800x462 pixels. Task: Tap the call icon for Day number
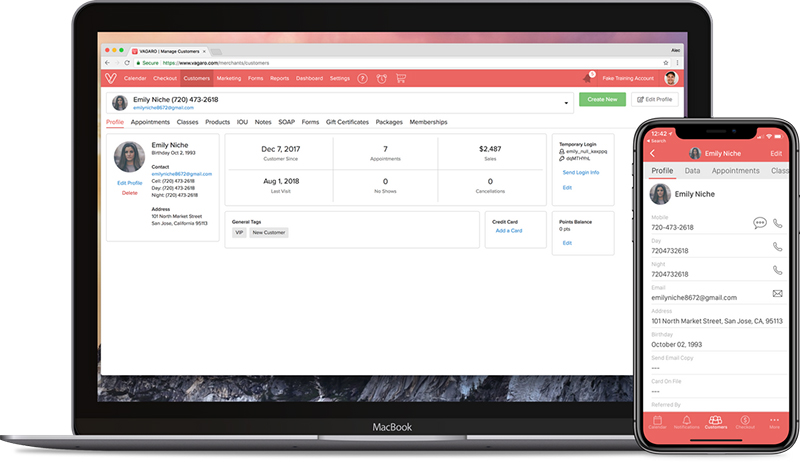[x=778, y=247]
